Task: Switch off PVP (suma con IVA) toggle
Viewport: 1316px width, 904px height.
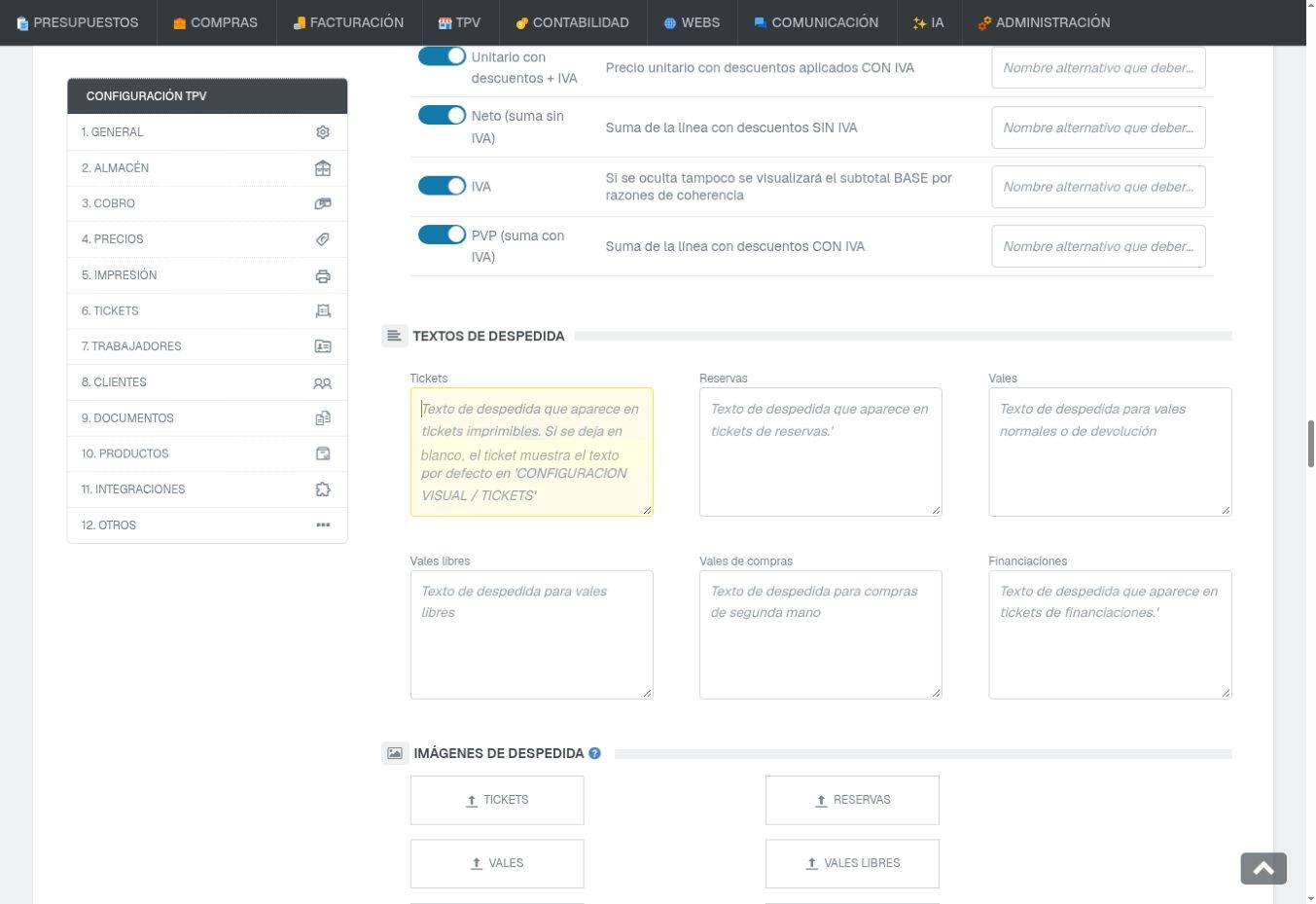Action: pyautogui.click(x=442, y=235)
